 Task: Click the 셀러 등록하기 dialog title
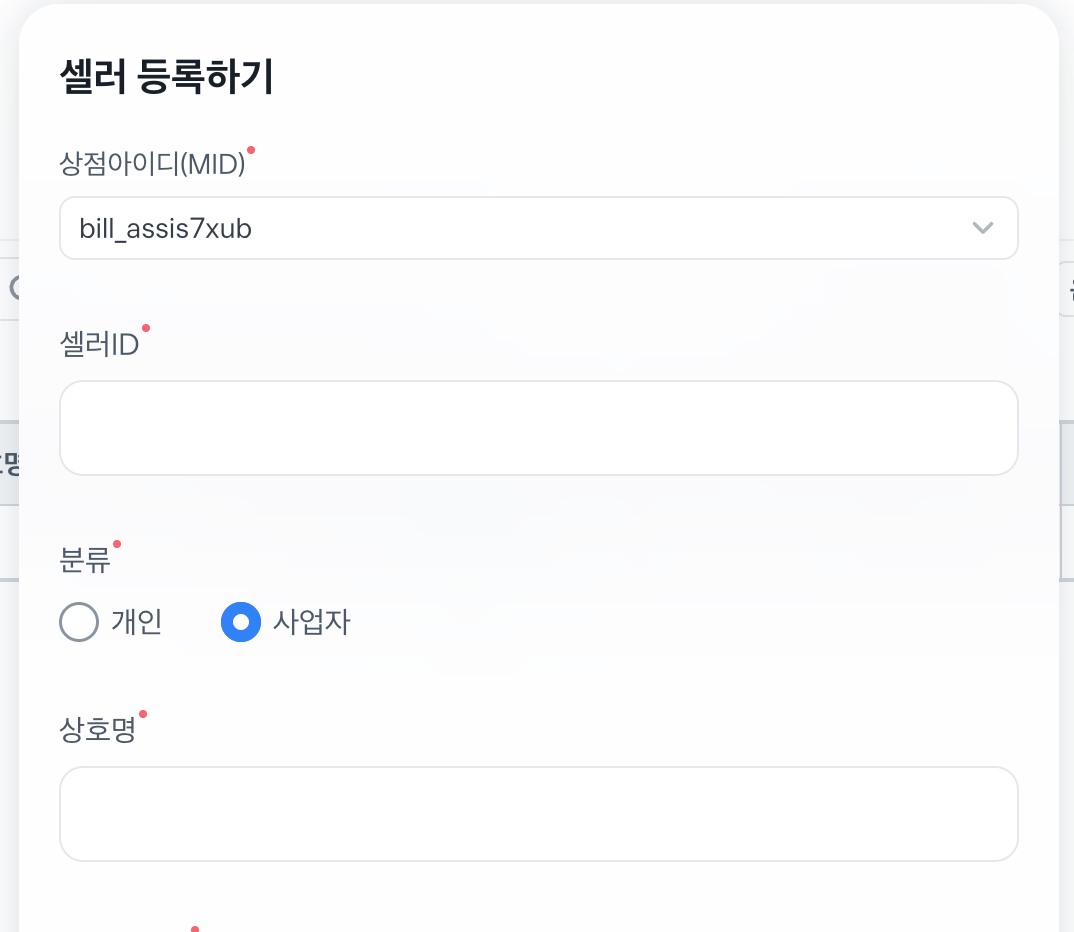click(x=167, y=79)
